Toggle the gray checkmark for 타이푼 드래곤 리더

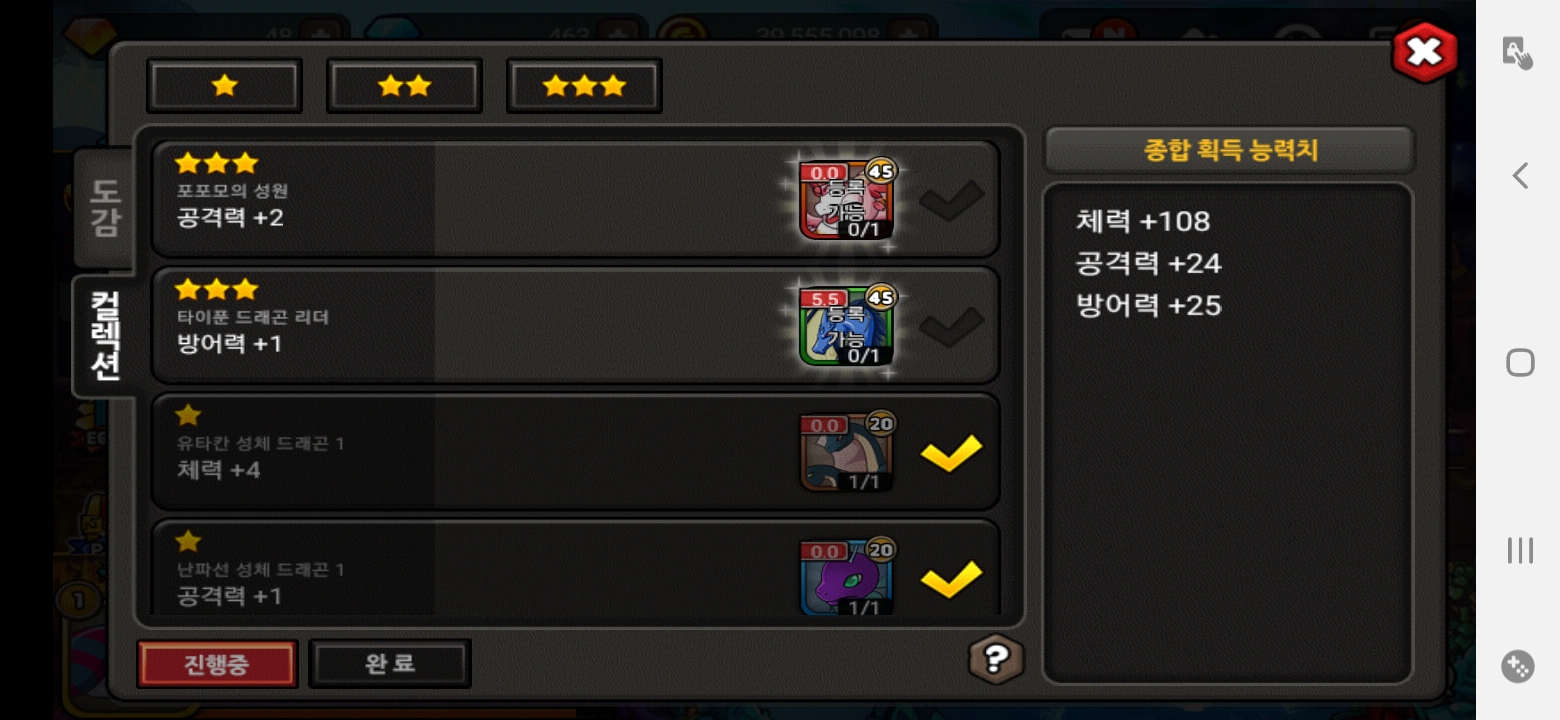coord(951,326)
